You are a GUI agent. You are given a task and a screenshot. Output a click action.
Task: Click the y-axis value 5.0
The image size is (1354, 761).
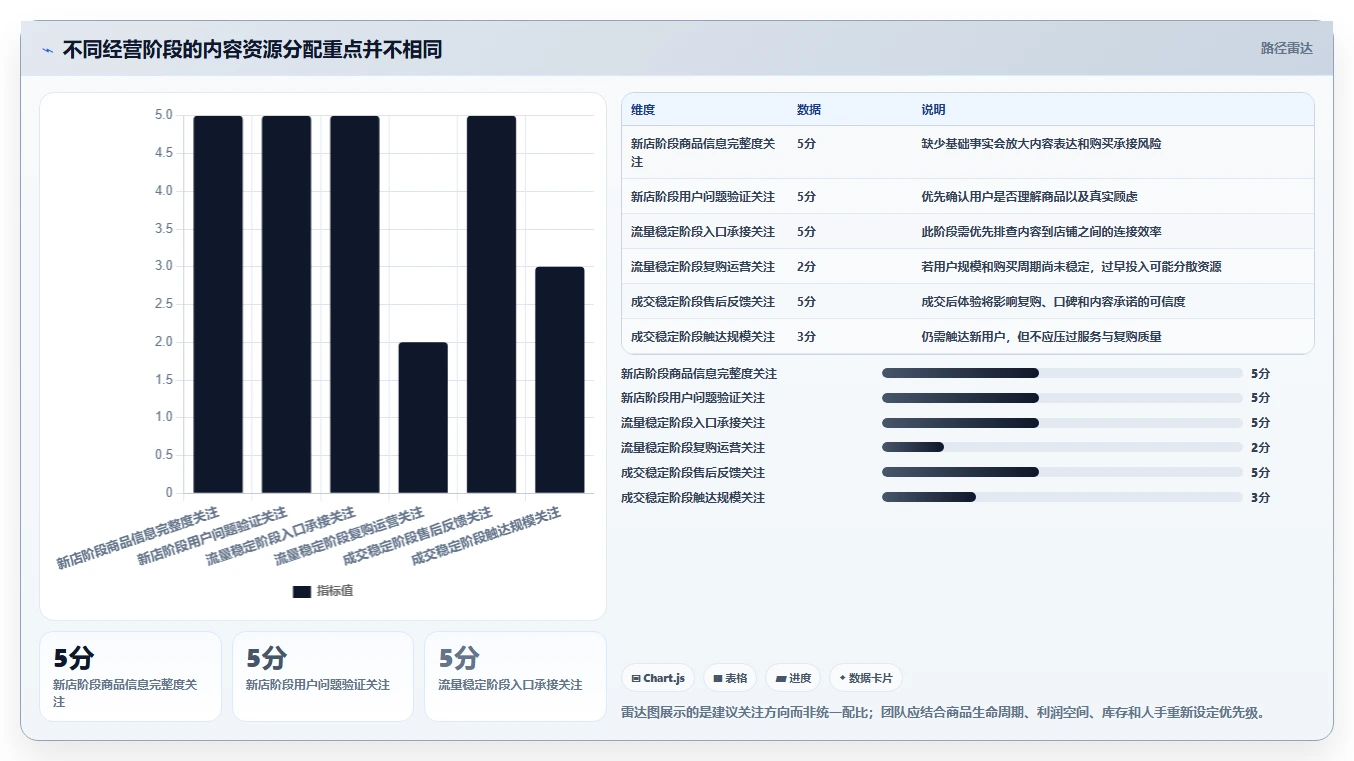(x=164, y=115)
